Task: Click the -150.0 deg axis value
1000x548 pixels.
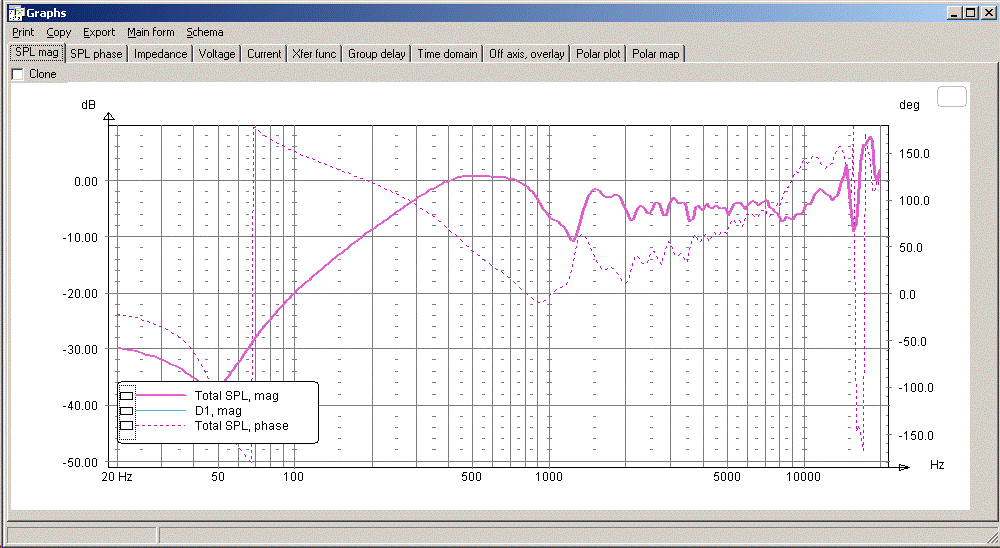Action: point(916,435)
